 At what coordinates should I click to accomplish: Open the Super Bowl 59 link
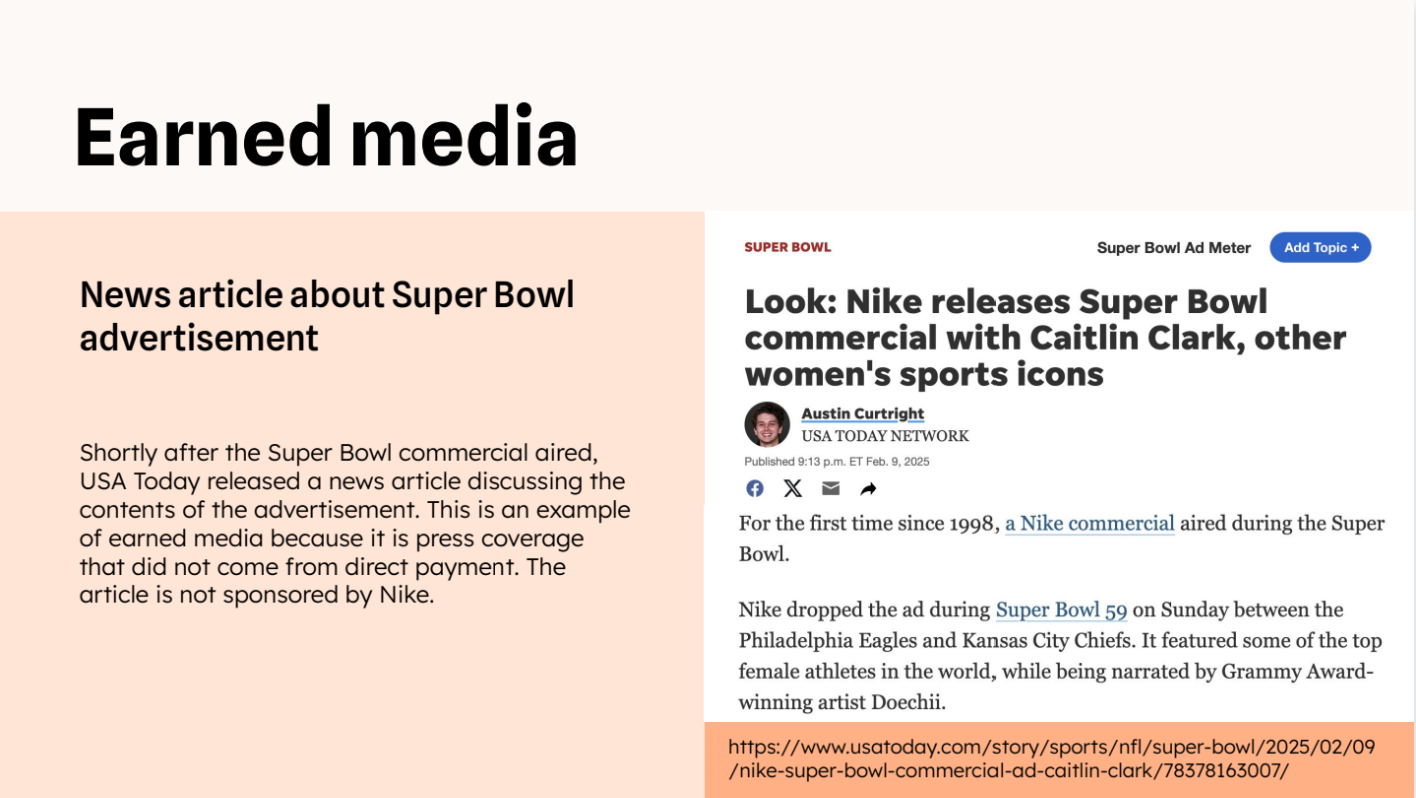(1061, 610)
